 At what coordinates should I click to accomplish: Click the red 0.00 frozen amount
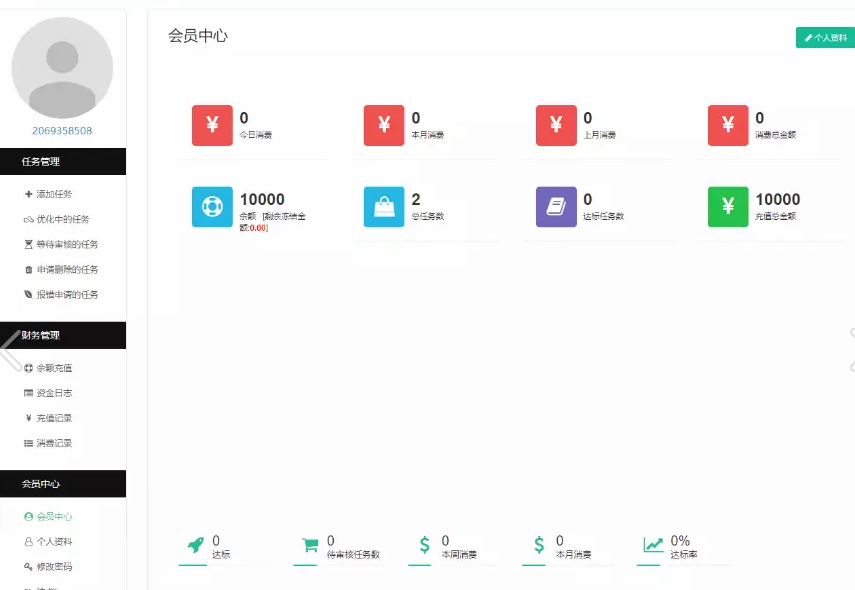(x=258, y=228)
